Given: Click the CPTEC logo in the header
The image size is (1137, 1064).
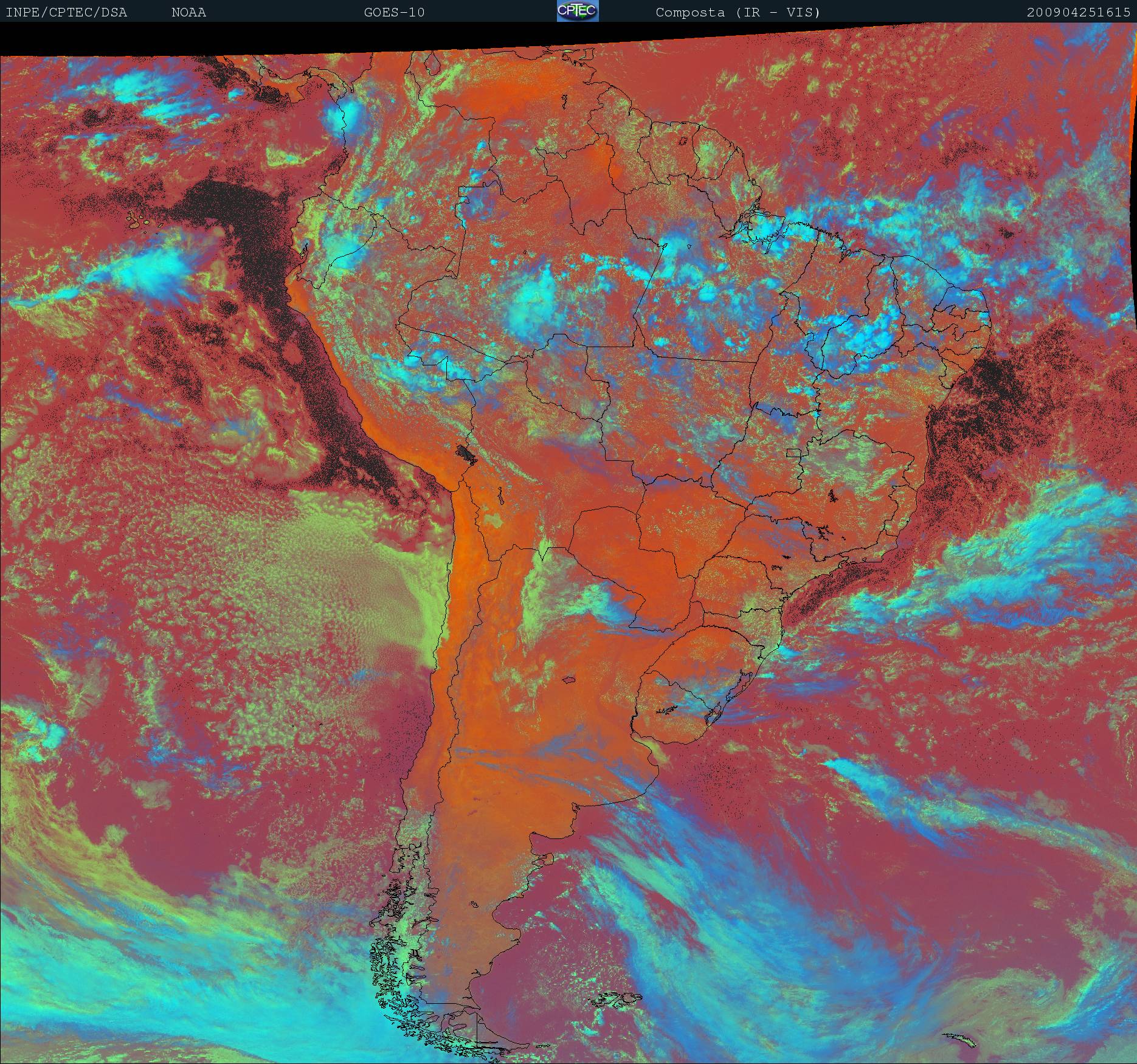Looking at the screenshot, I should [x=578, y=11].
